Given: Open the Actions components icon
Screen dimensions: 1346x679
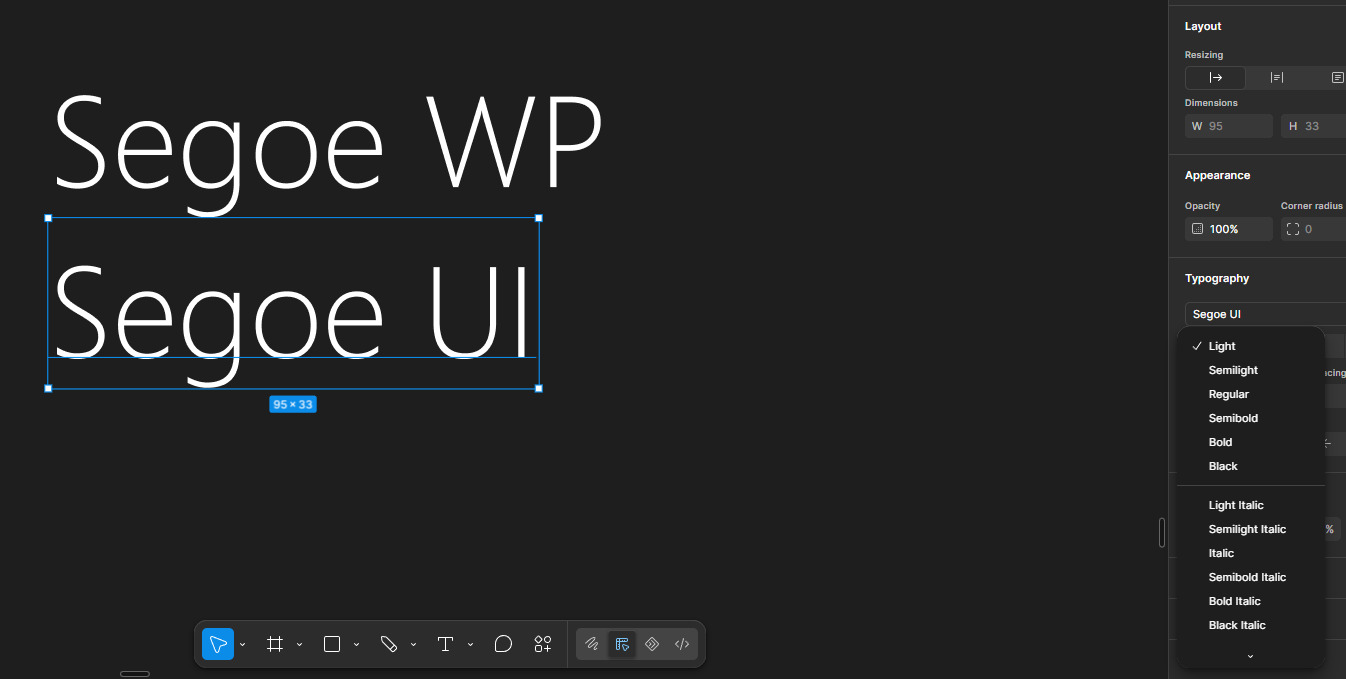Looking at the screenshot, I should tap(543, 644).
